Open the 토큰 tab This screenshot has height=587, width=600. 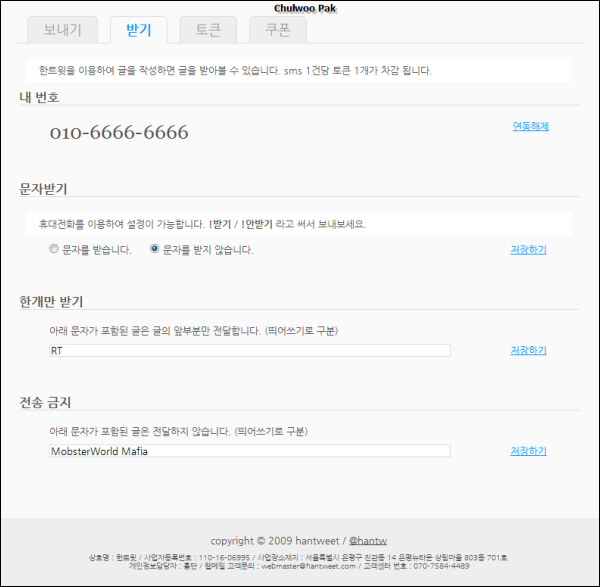pyautogui.click(x=208, y=30)
